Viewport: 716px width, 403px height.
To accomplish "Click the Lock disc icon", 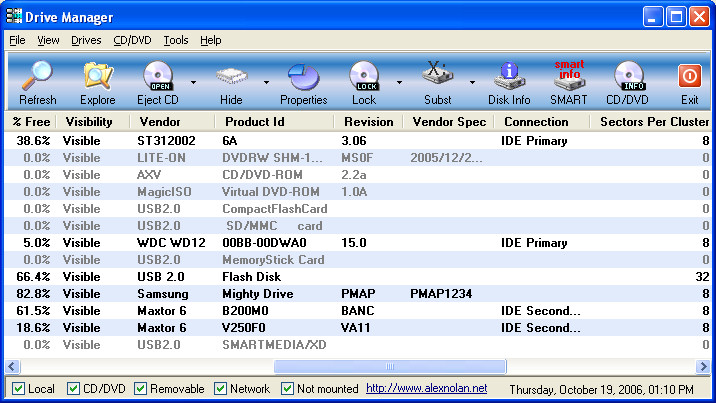I will tap(364, 76).
